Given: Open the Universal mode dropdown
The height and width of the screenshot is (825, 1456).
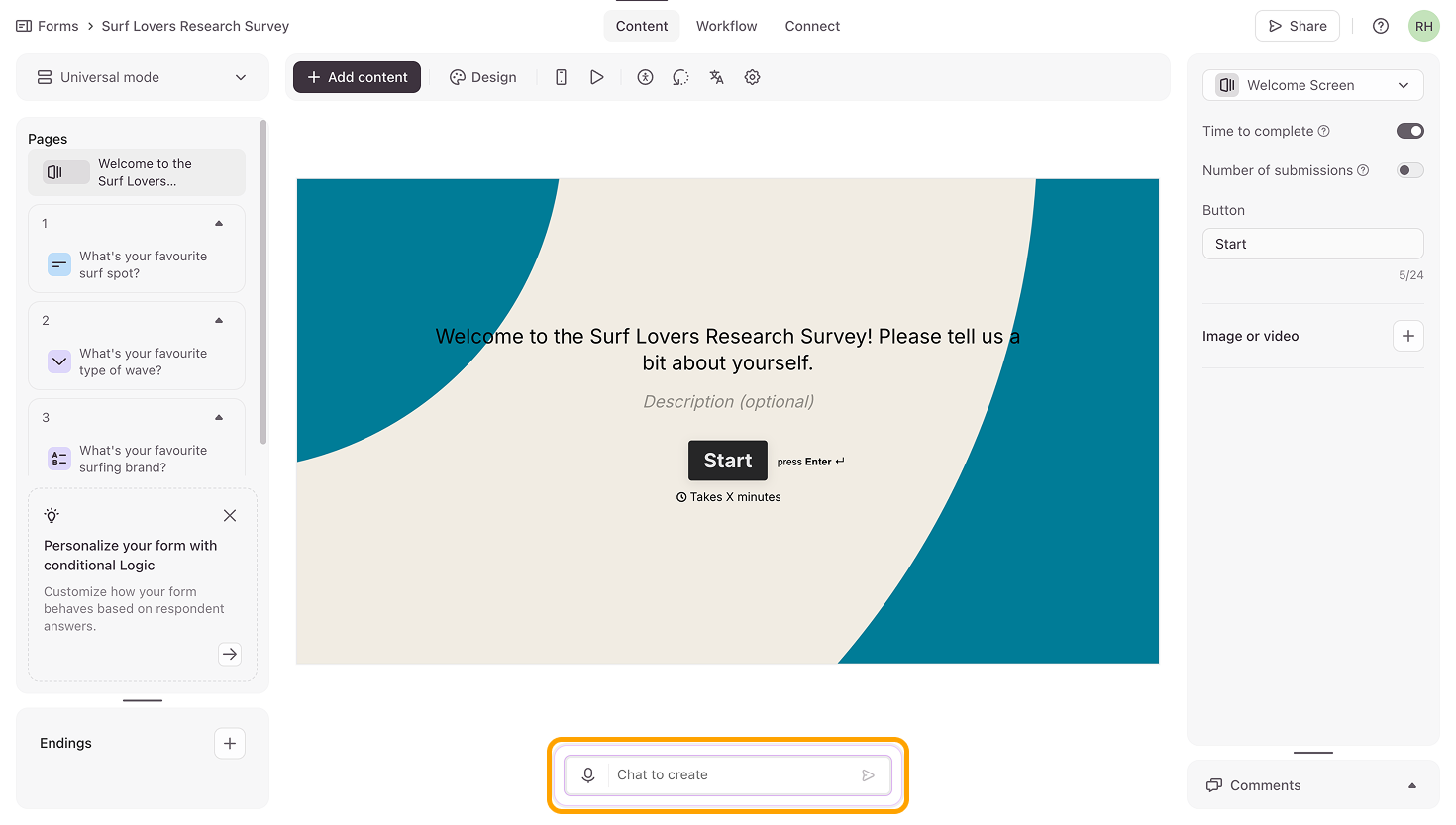Looking at the screenshot, I should [142, 77].
